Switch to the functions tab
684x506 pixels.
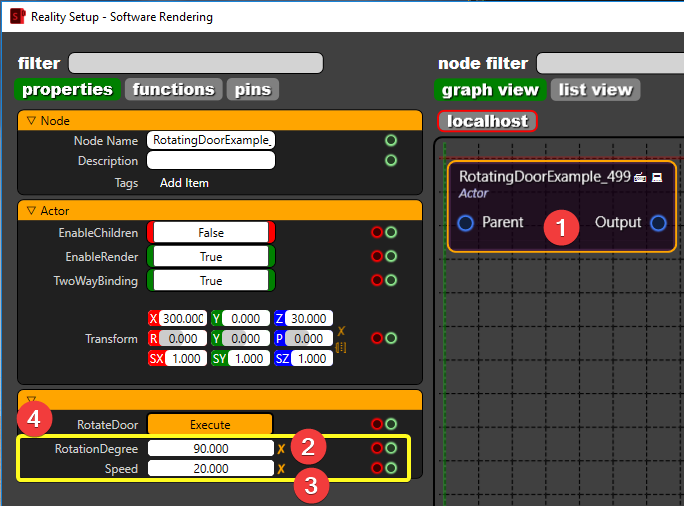(x=174, y=89)
